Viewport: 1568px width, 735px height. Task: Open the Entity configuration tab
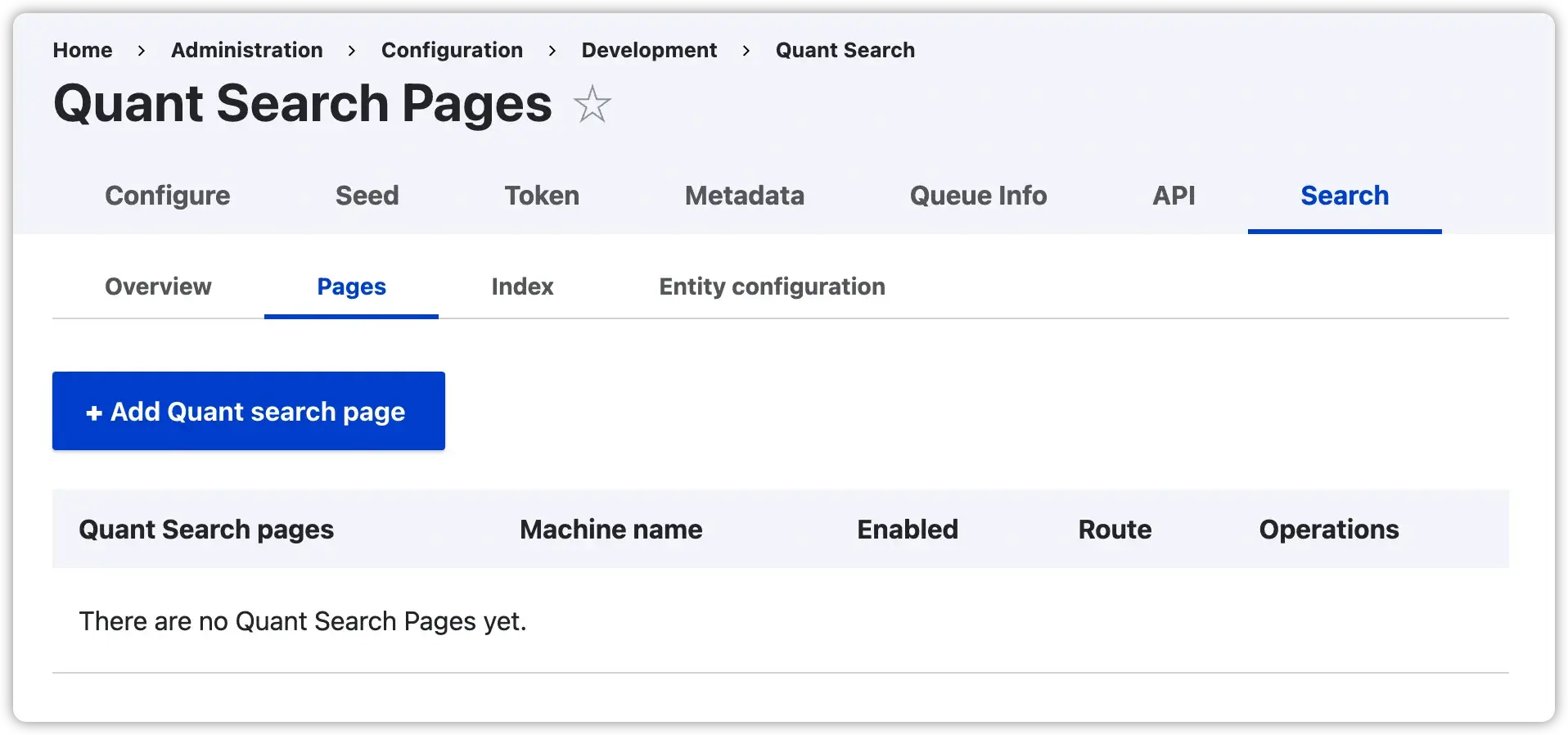[772, 286]
